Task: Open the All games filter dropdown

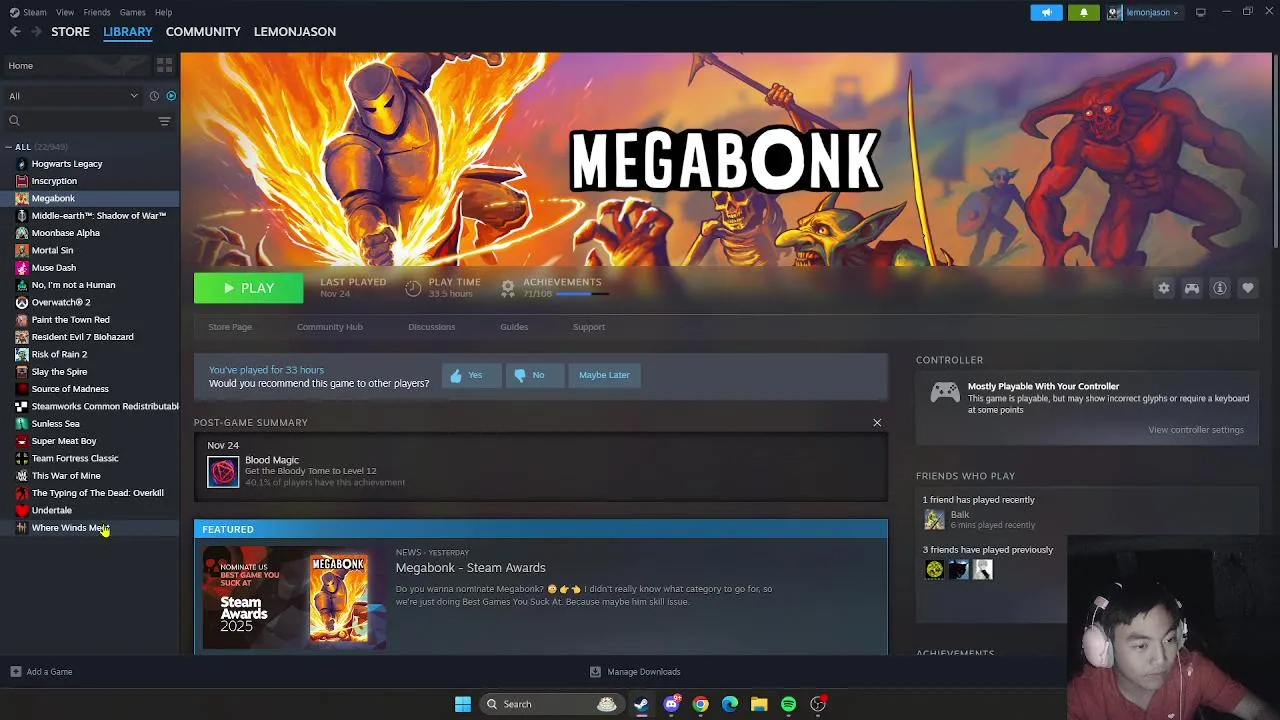Action: [x=73, y=96]
